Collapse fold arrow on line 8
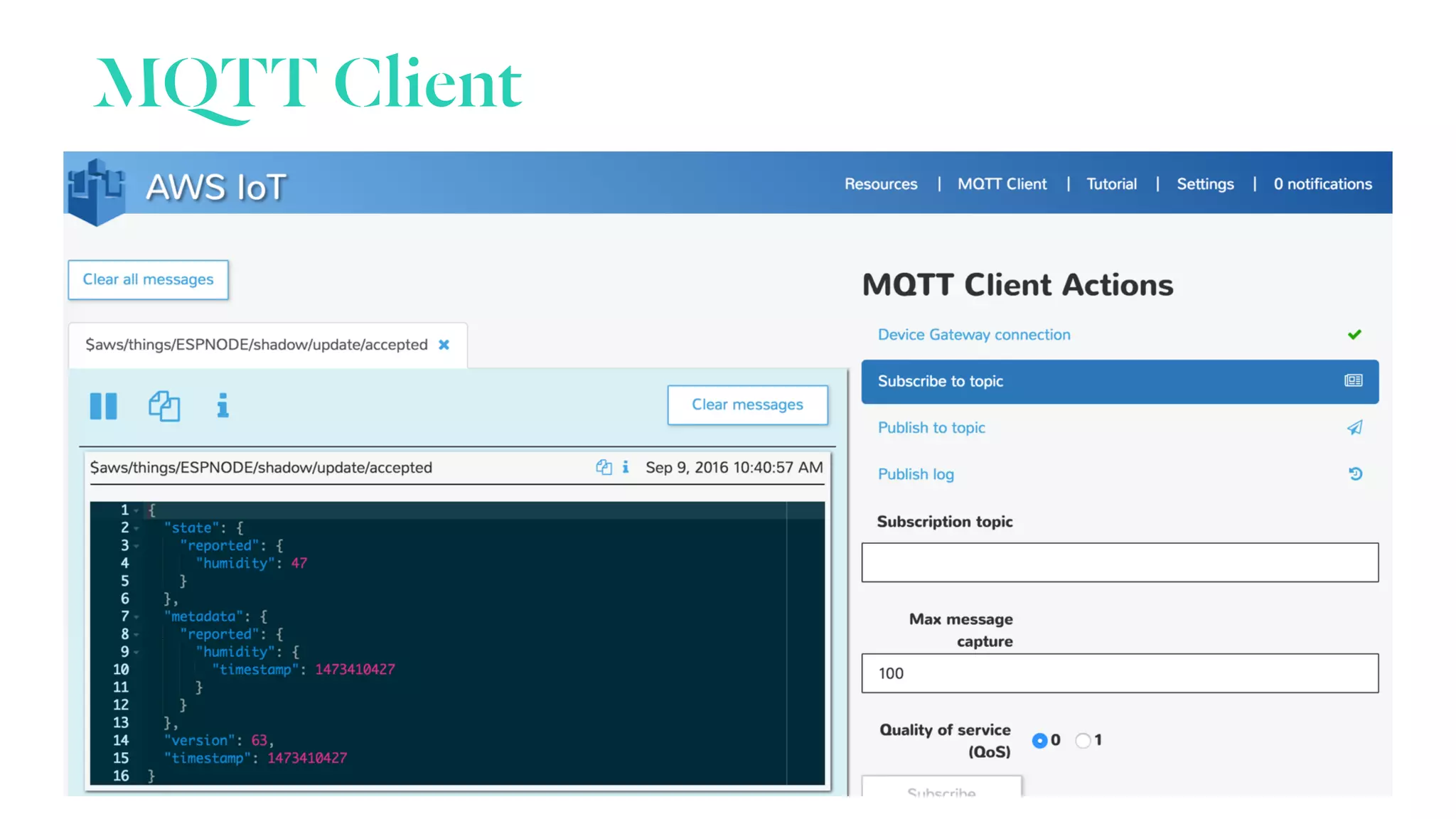This screenshot has width=1456, height=819. pos(136,634)
